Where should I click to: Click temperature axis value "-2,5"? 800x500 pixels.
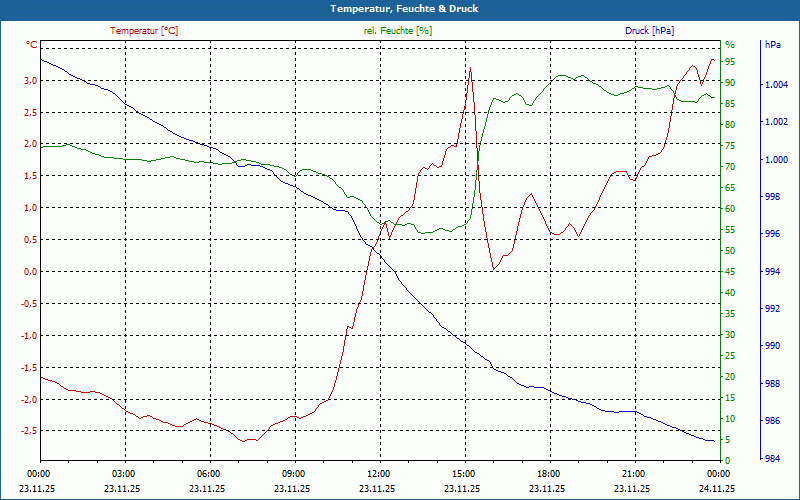pos(29,431)
